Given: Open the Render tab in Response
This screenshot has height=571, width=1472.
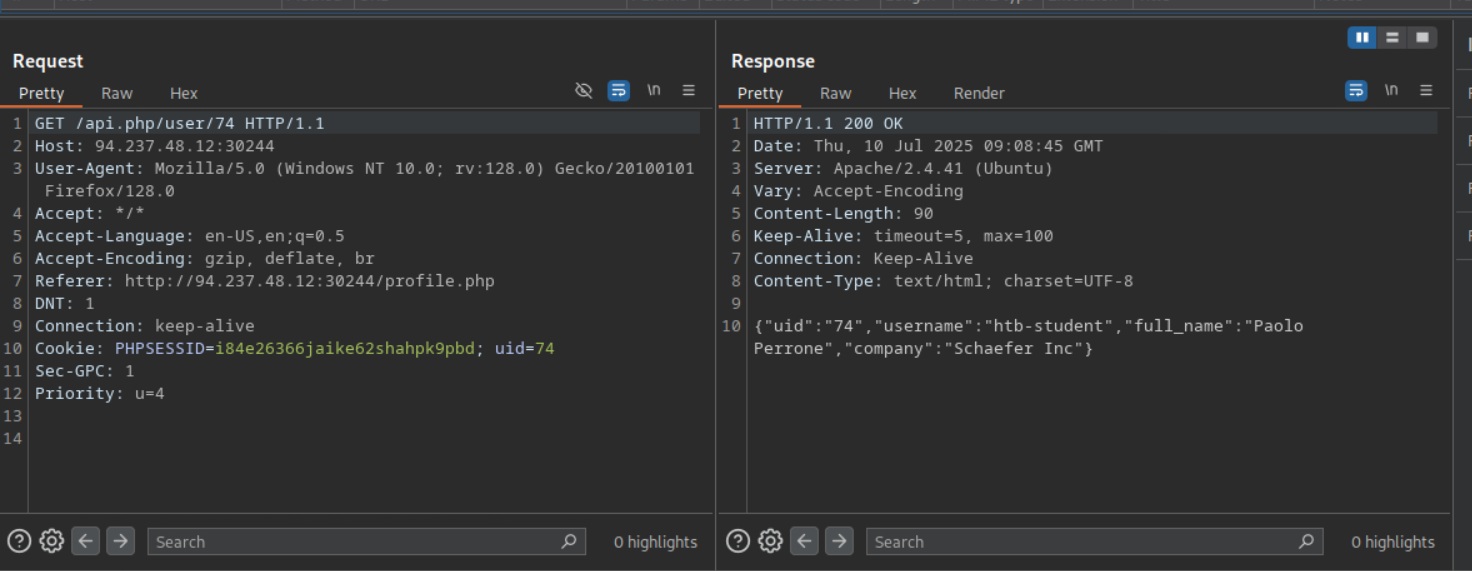Looking at the screenshot, I should point(978,93).
